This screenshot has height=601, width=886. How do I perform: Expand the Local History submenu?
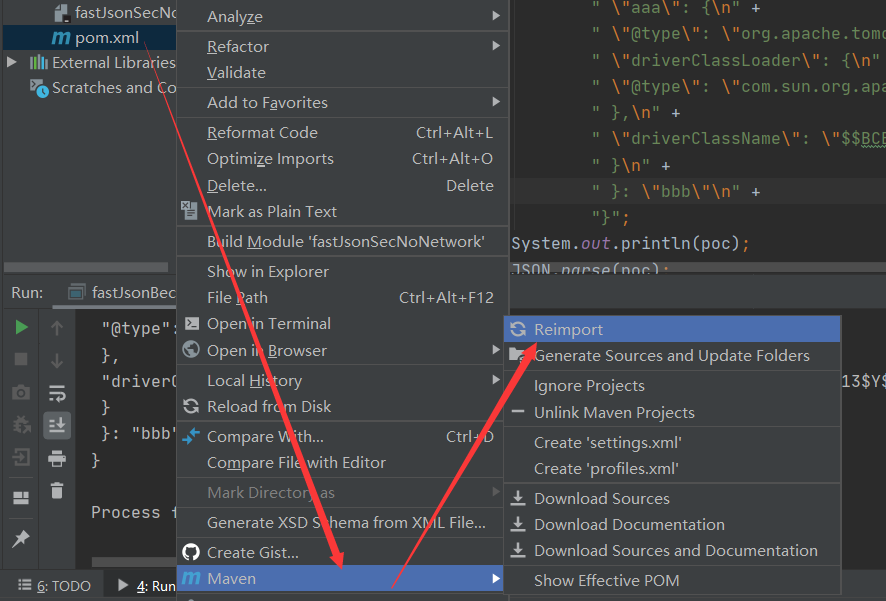pyautogui.click(x=254, y=381)
